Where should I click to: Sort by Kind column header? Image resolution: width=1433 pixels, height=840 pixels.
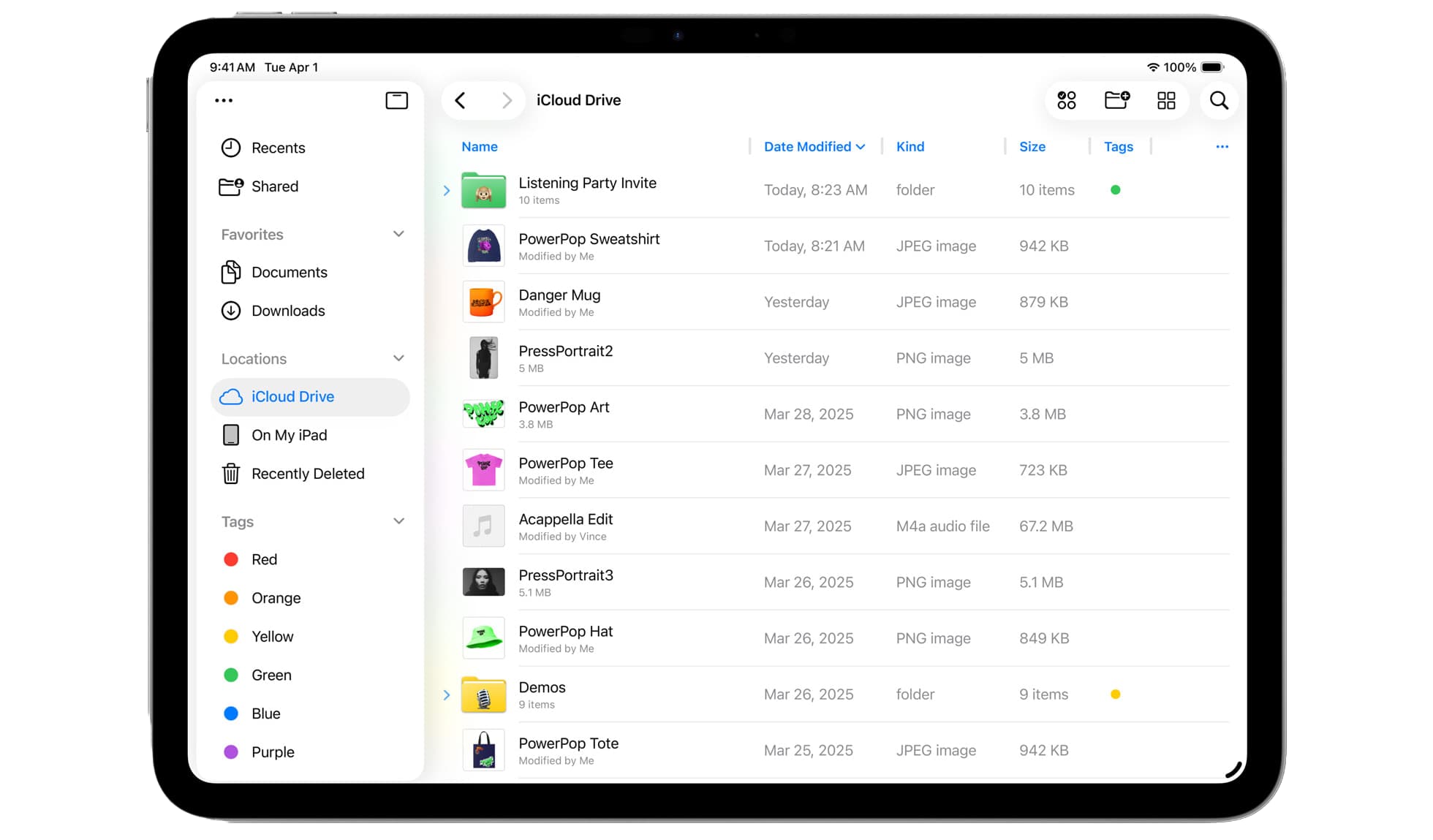(910, 146)
